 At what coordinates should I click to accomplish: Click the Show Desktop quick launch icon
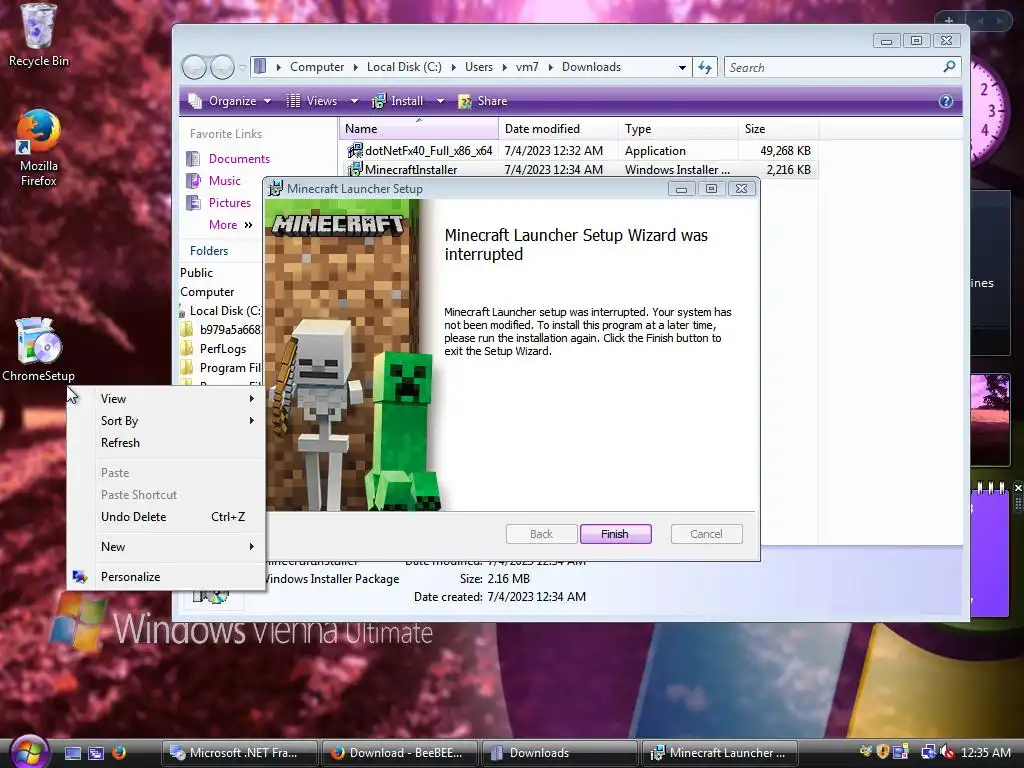[73, 753]
